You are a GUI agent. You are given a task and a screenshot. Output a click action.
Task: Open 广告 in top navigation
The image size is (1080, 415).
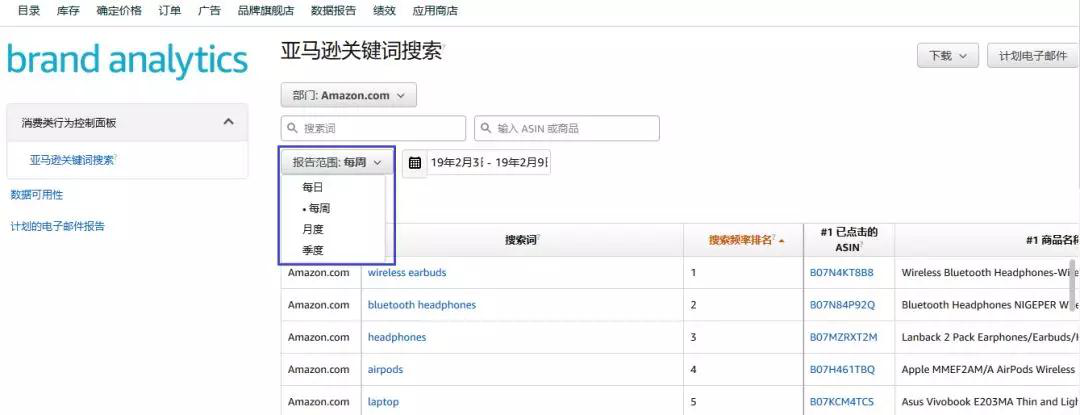[209, 11]
